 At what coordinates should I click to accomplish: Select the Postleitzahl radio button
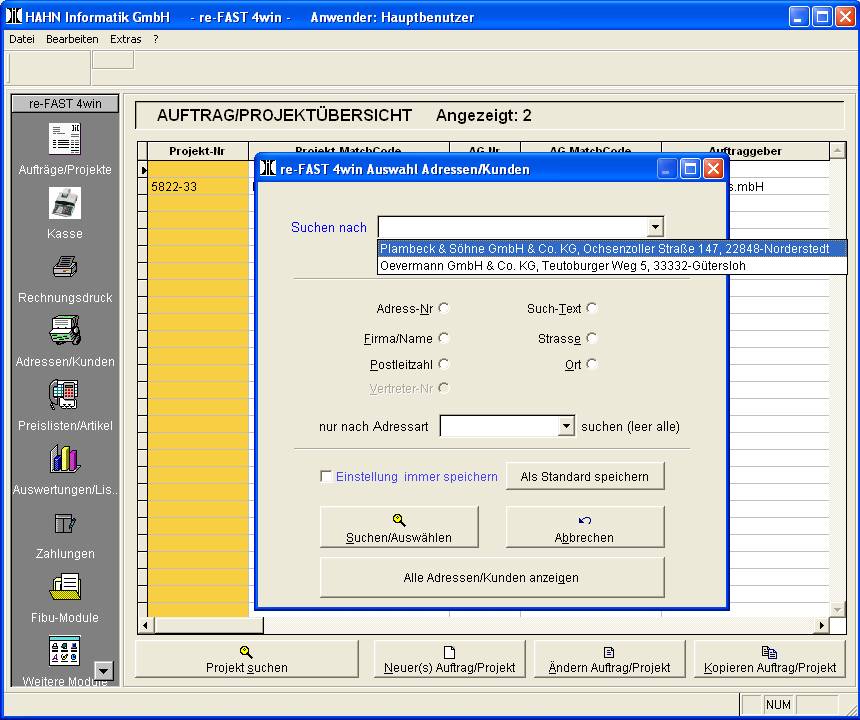coord(444,364)
